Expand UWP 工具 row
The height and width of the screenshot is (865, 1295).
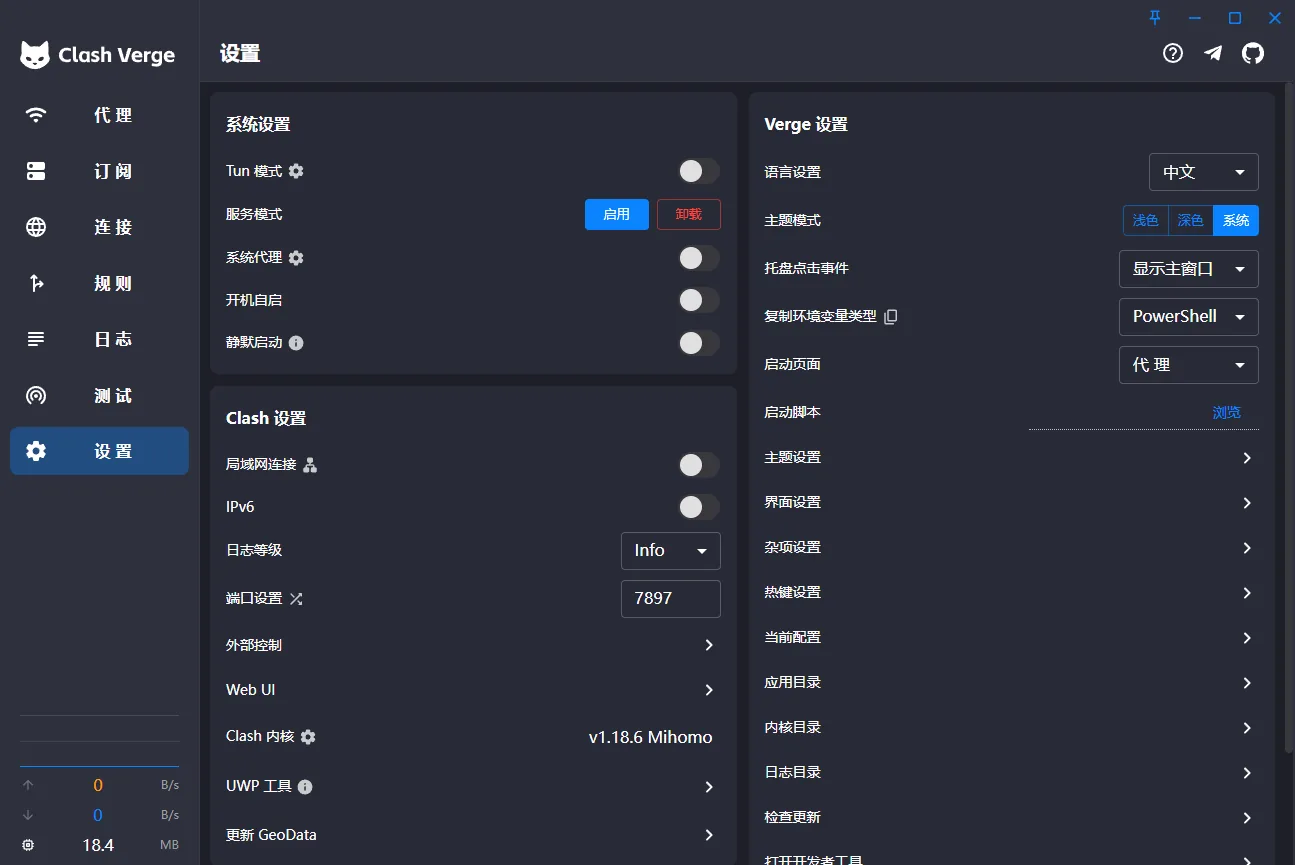pos(473,787)
